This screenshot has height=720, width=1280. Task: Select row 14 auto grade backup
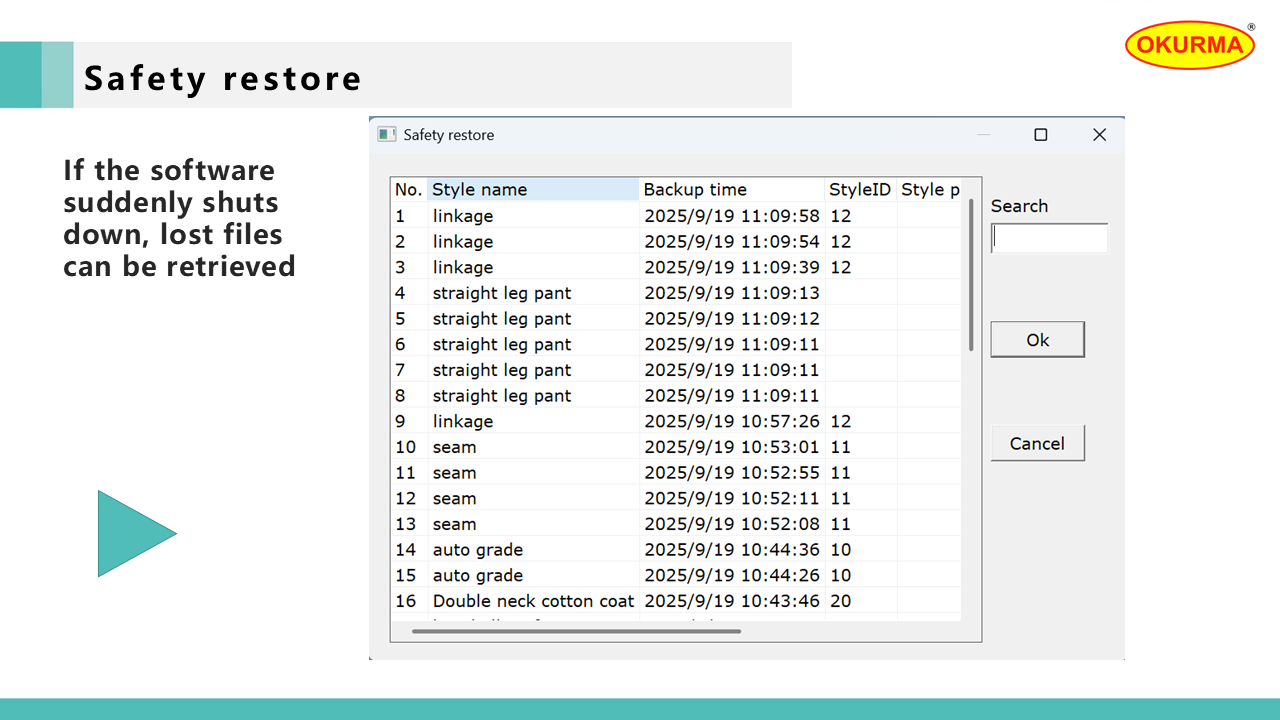point(478,550)
